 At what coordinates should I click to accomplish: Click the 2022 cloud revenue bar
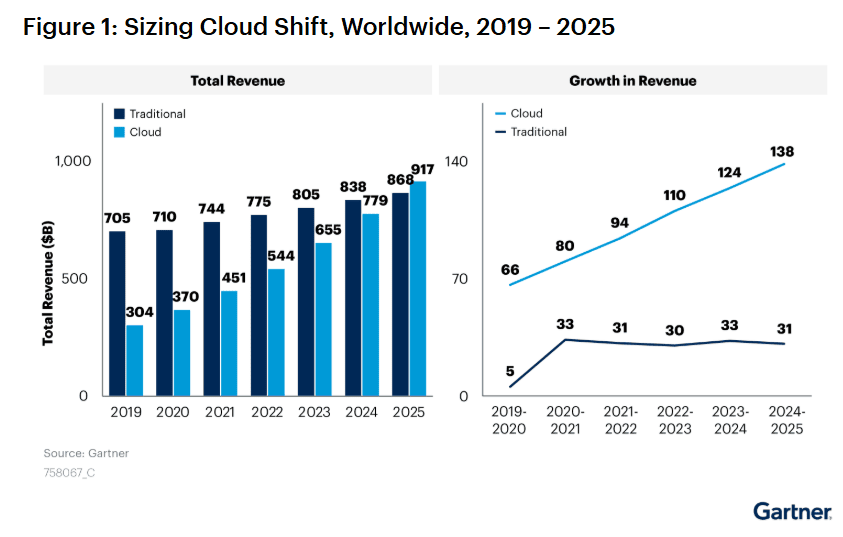276,333
